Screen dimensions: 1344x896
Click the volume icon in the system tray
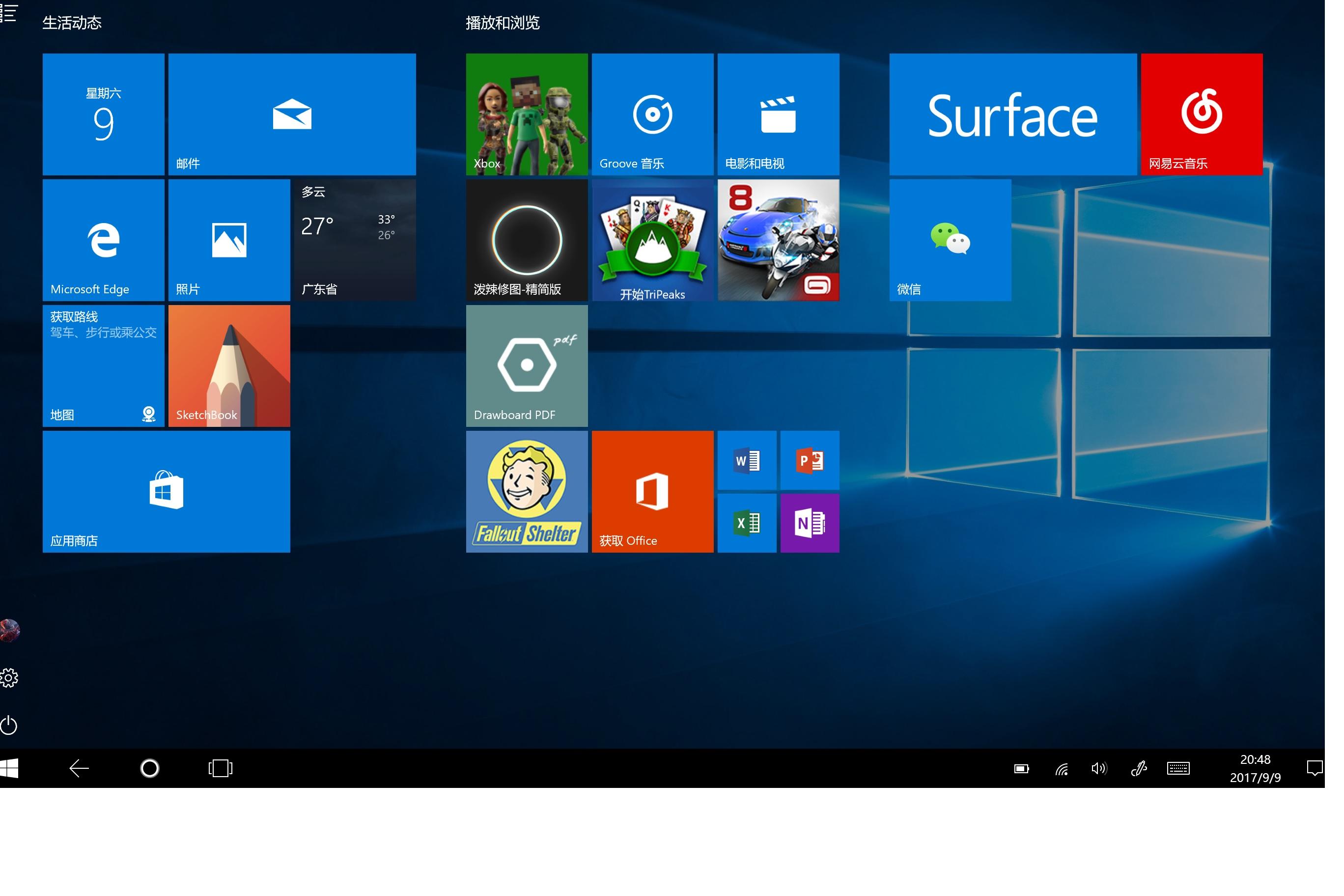(x=1099, y=769)
